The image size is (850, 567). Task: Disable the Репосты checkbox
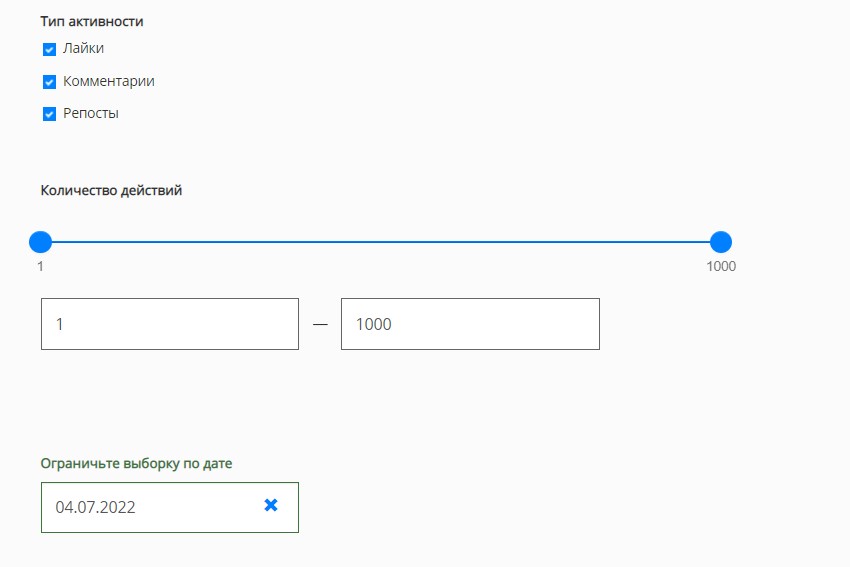pos(49,114)
